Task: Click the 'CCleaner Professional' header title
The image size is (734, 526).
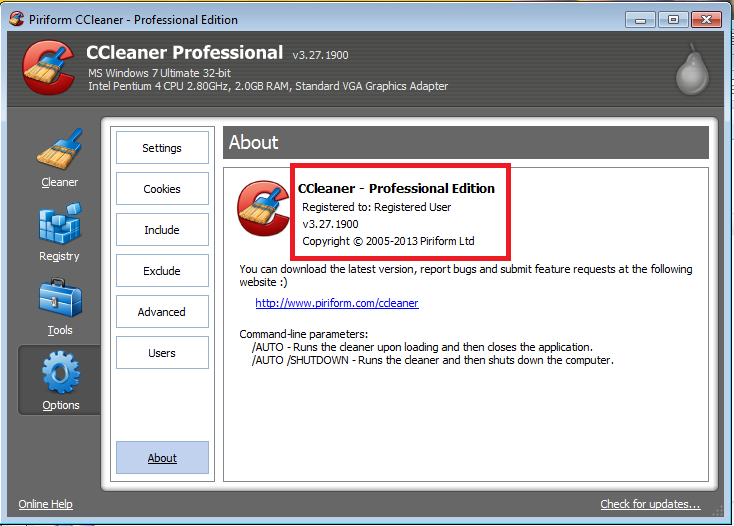Action: pyautogui.click(x=184, y=52)
